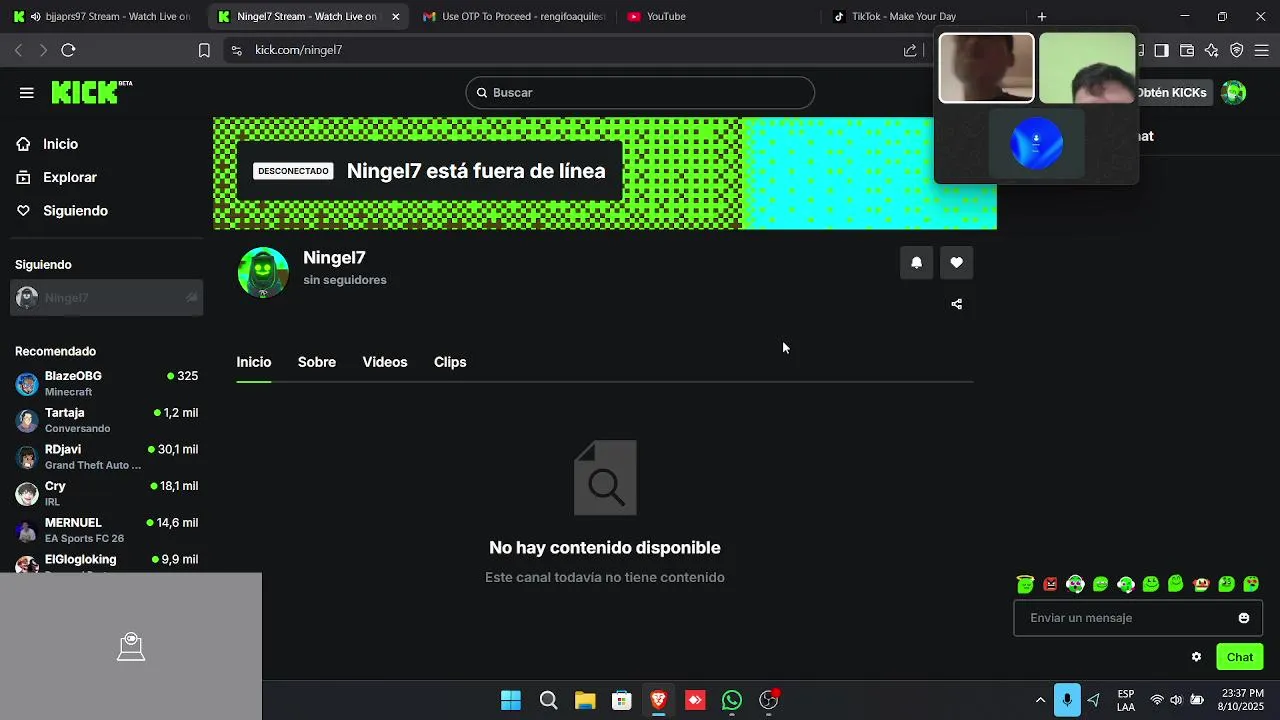1280x720 pixels.
Task: Open the Windows Start menu
Action: 511,700
